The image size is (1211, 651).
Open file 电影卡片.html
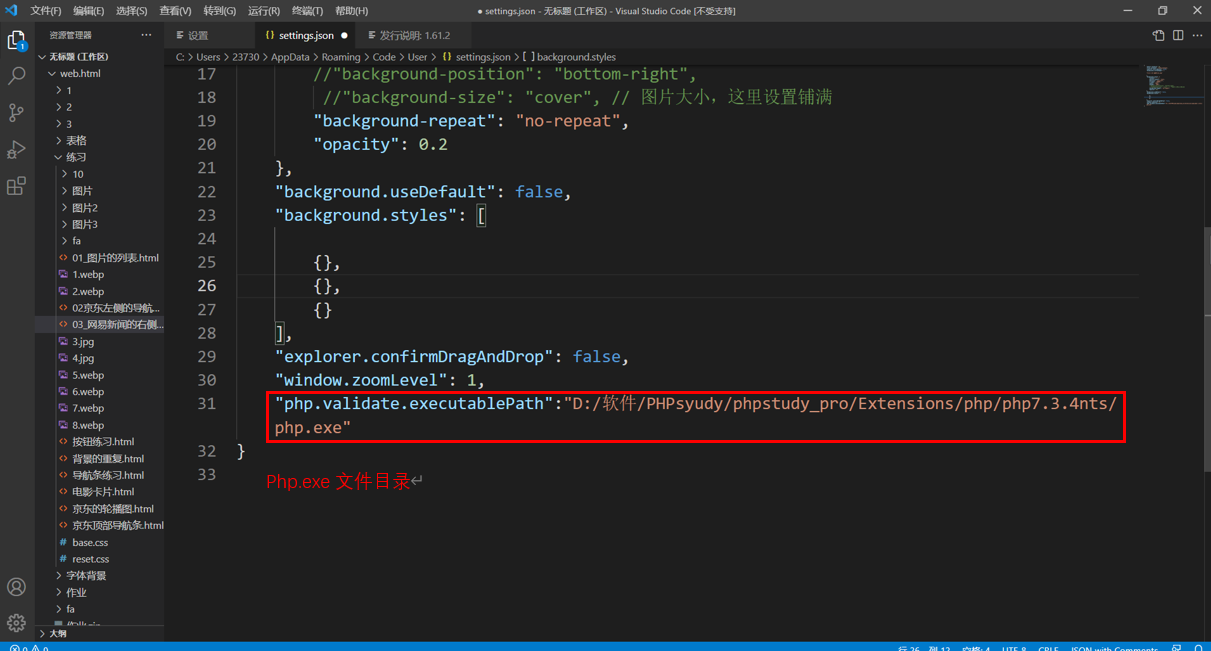pyautogui.click(x=99, y=492)
